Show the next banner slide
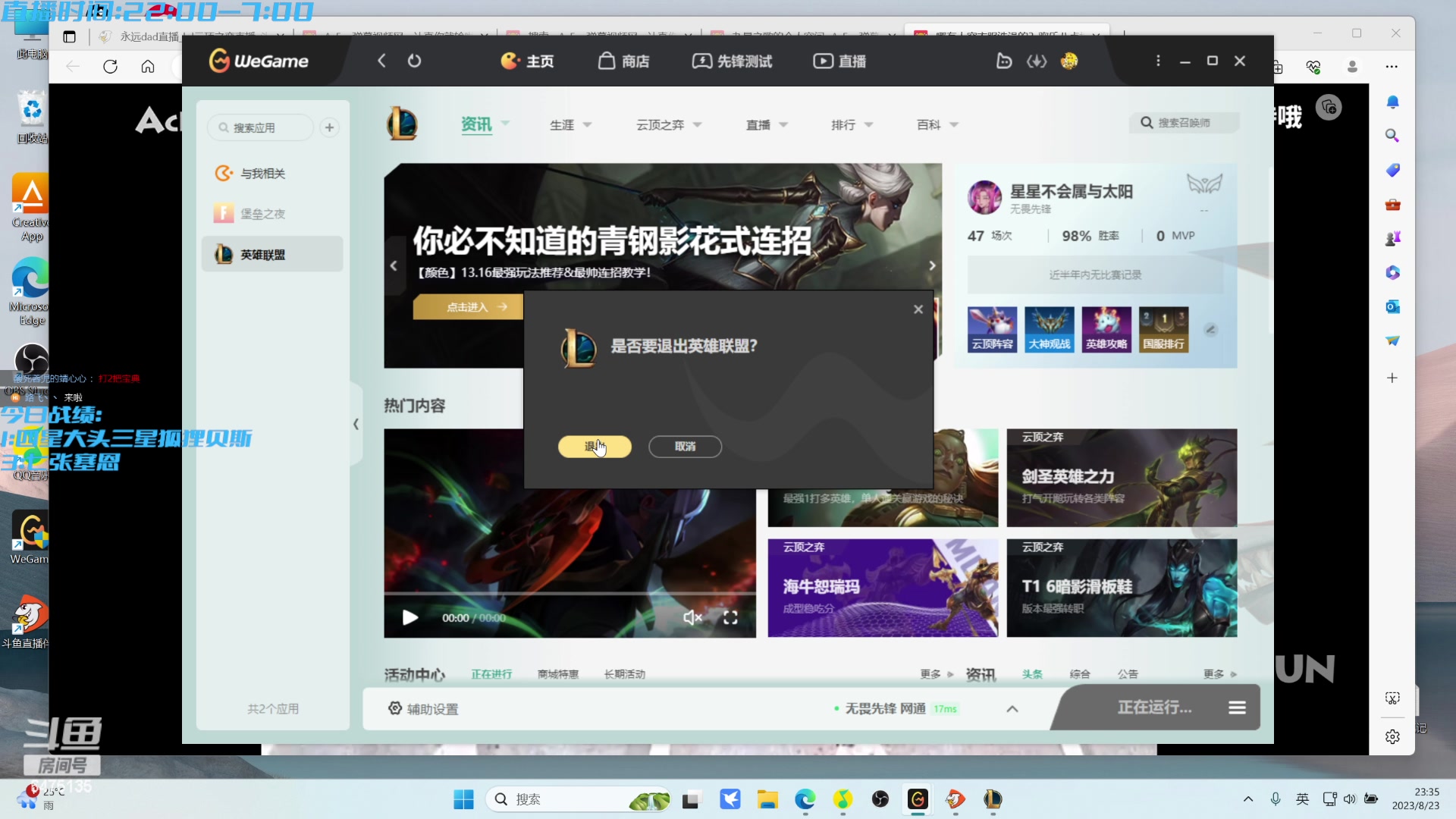The image size is (1456, 819). point(932,265)
